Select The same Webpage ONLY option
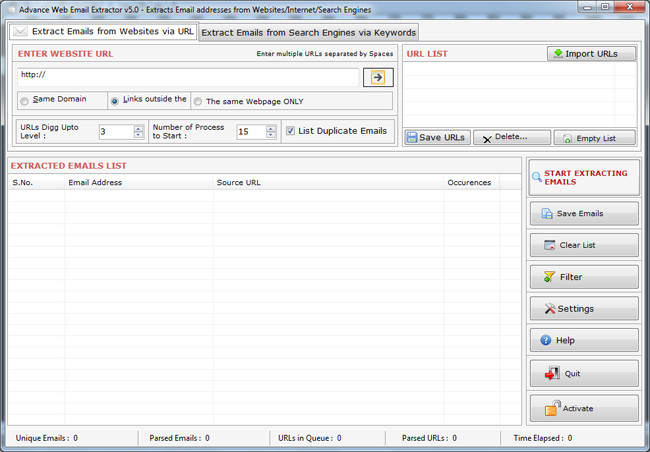This screenshot has height=452, width=650. click(198, 102)
